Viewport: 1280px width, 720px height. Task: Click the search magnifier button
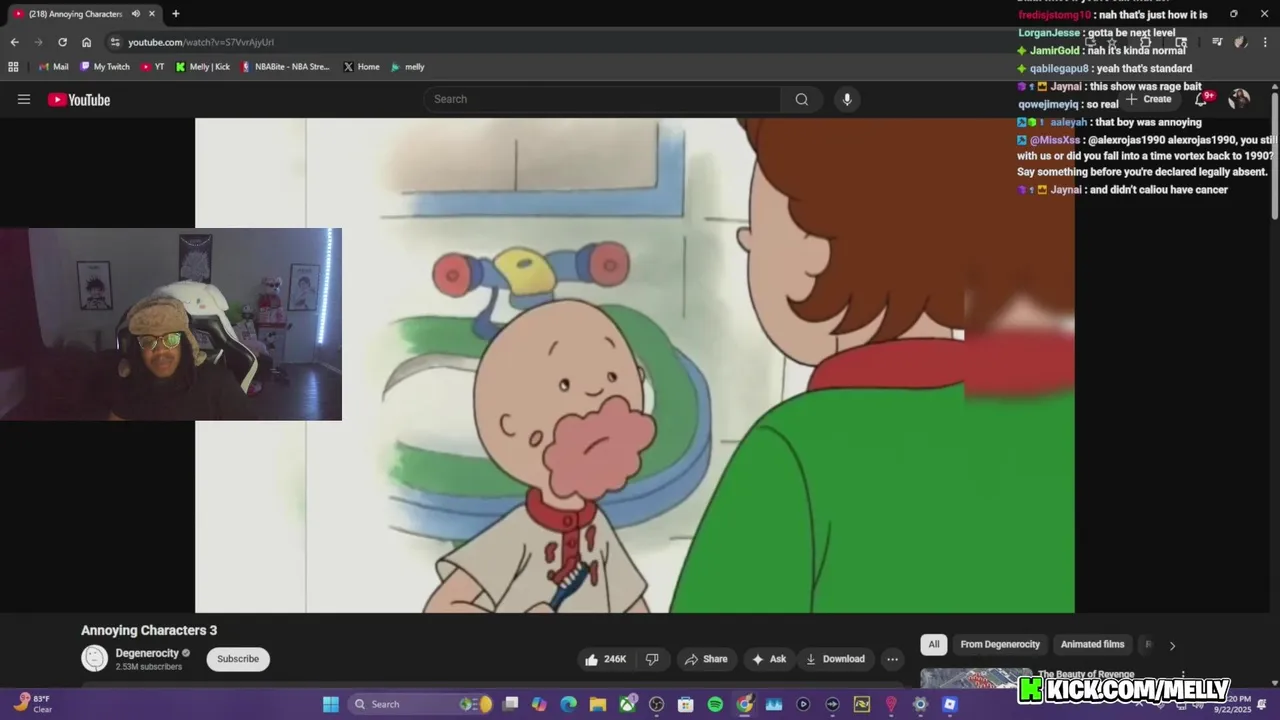801,99
